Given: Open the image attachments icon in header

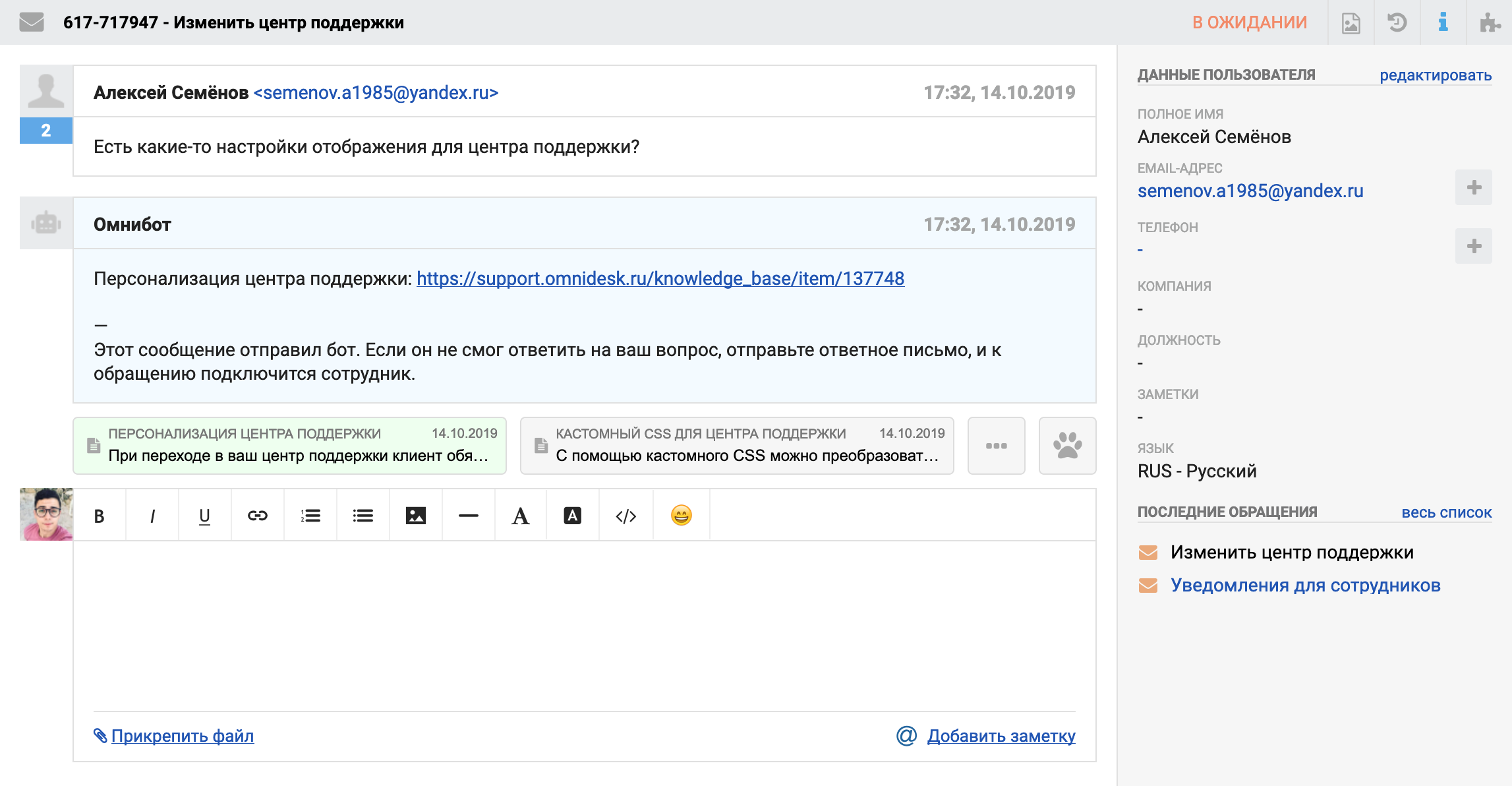Looking at the screenshot, I should click(1351, 22).
